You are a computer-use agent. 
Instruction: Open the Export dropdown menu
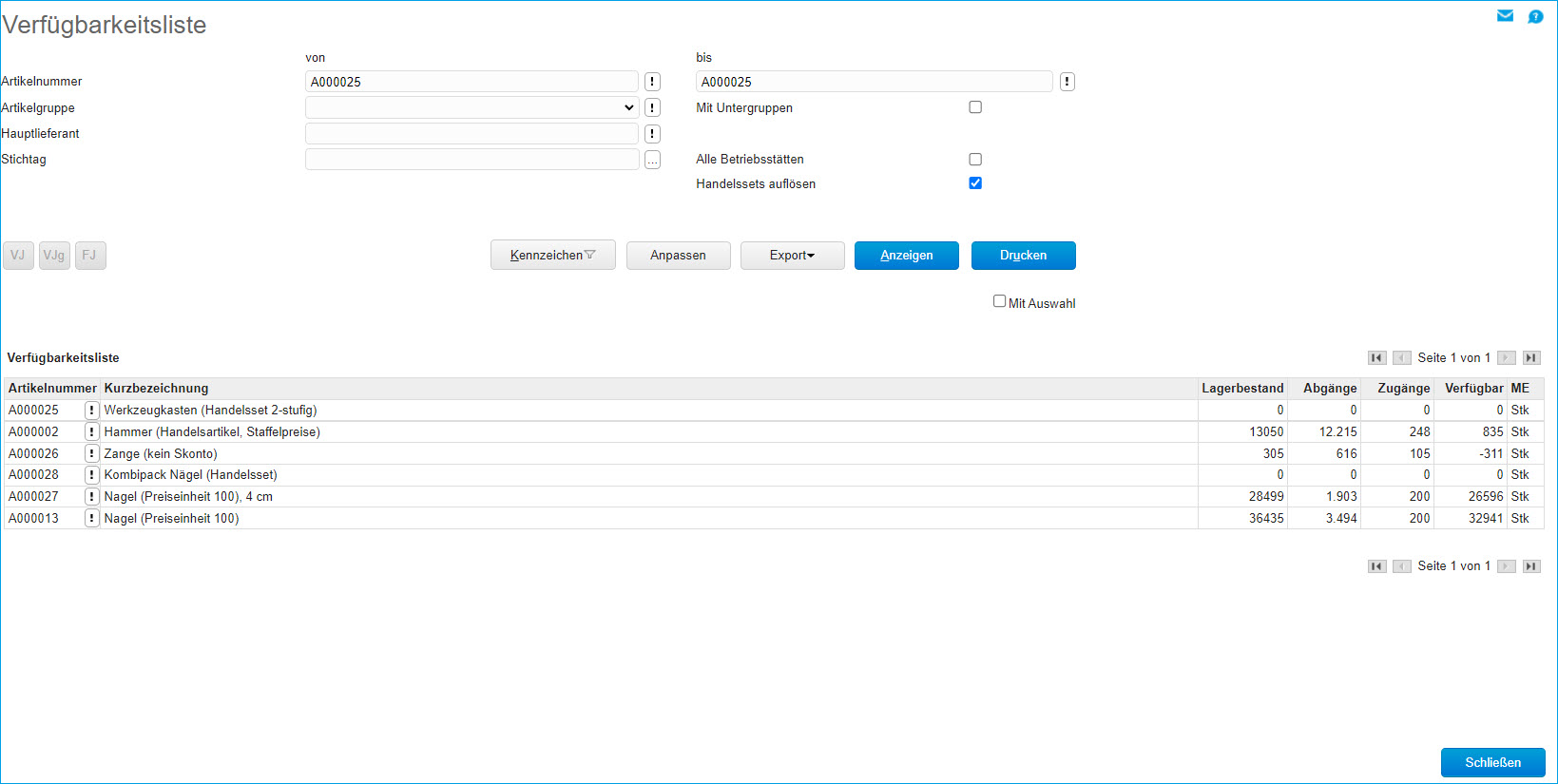[x=792, y=256]
